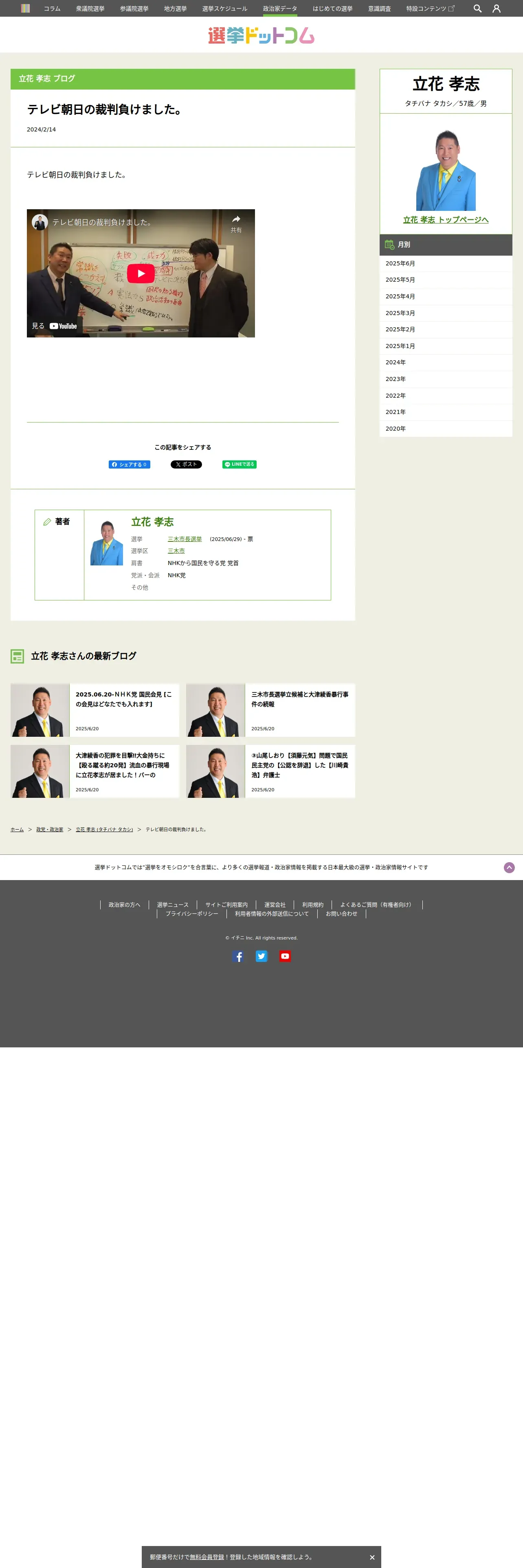
Task: Open the 2025年6月 archive
Action: tap(446, 263)
